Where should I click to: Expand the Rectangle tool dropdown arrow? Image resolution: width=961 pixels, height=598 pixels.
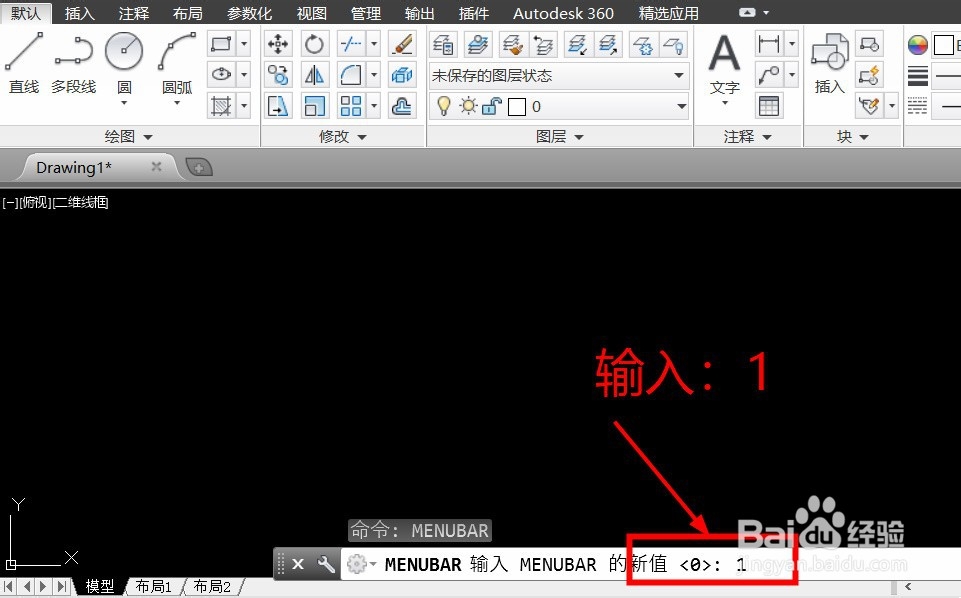(244, 44)
